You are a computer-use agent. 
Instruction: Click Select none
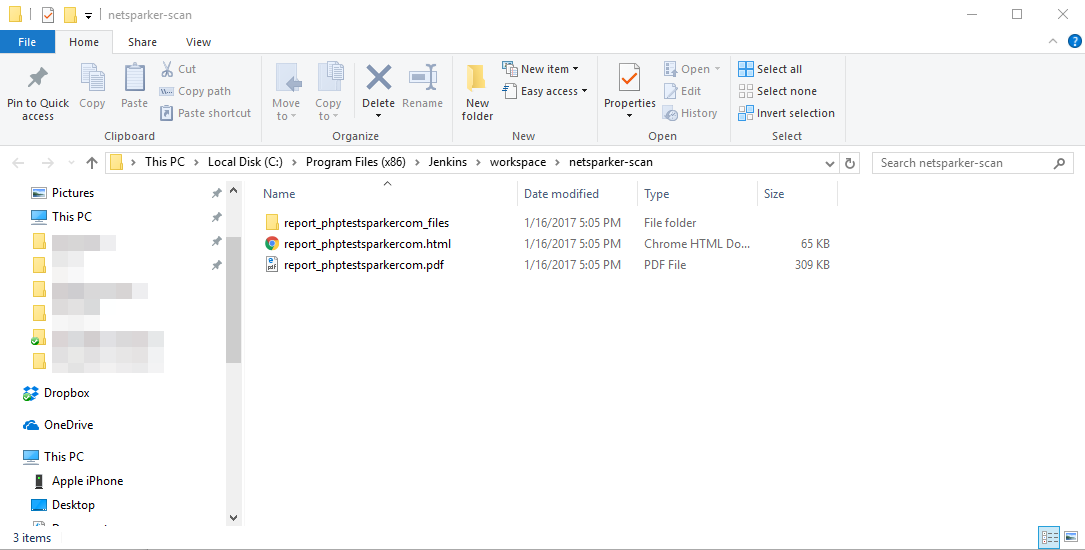[x=778, y=91]
